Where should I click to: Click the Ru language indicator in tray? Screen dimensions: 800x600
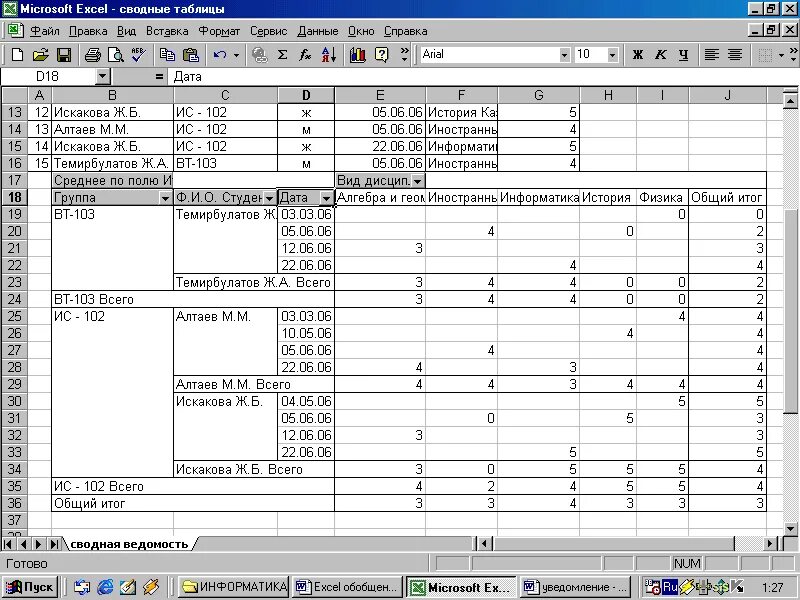tap(669, 587)
